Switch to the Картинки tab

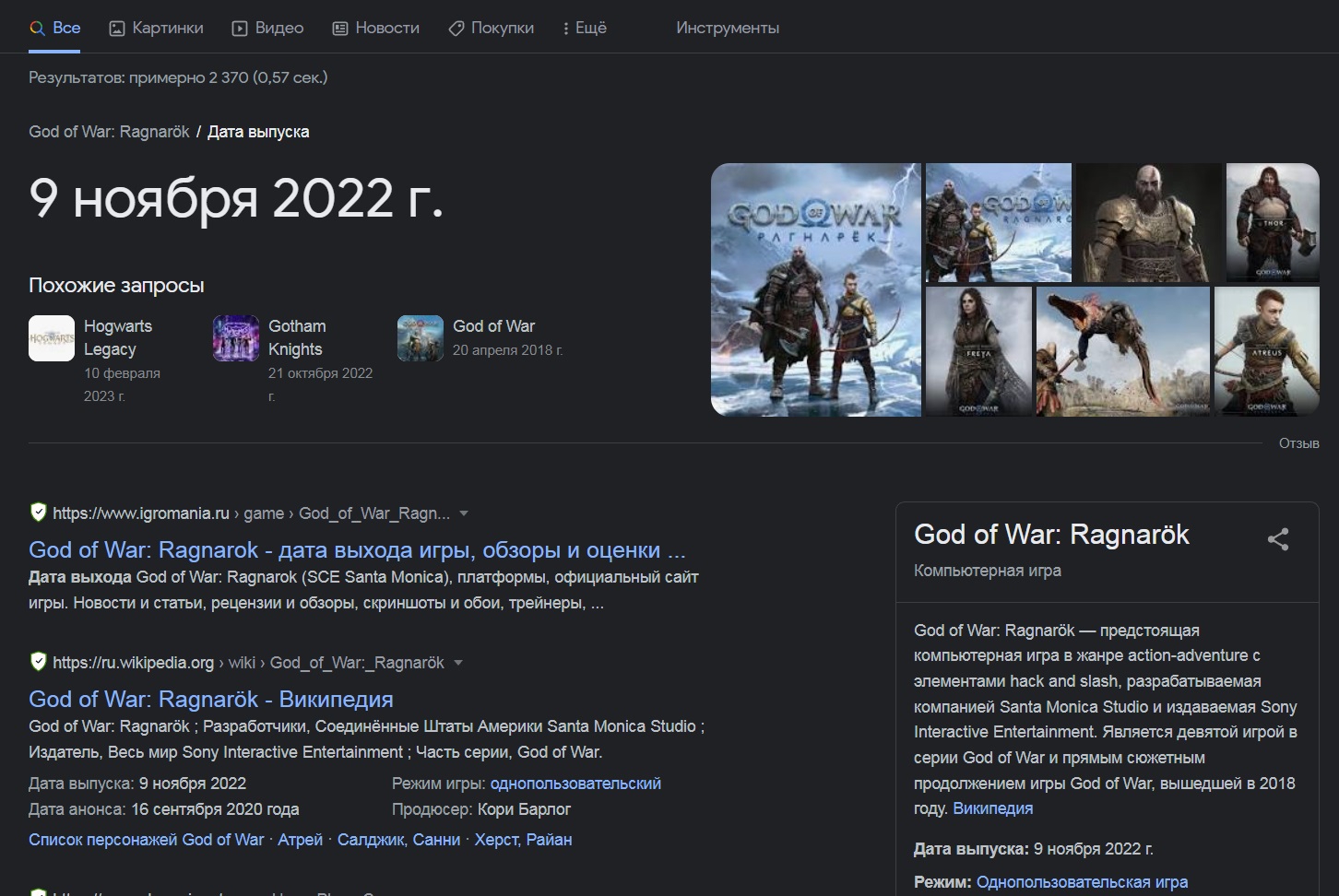[156, 28]
